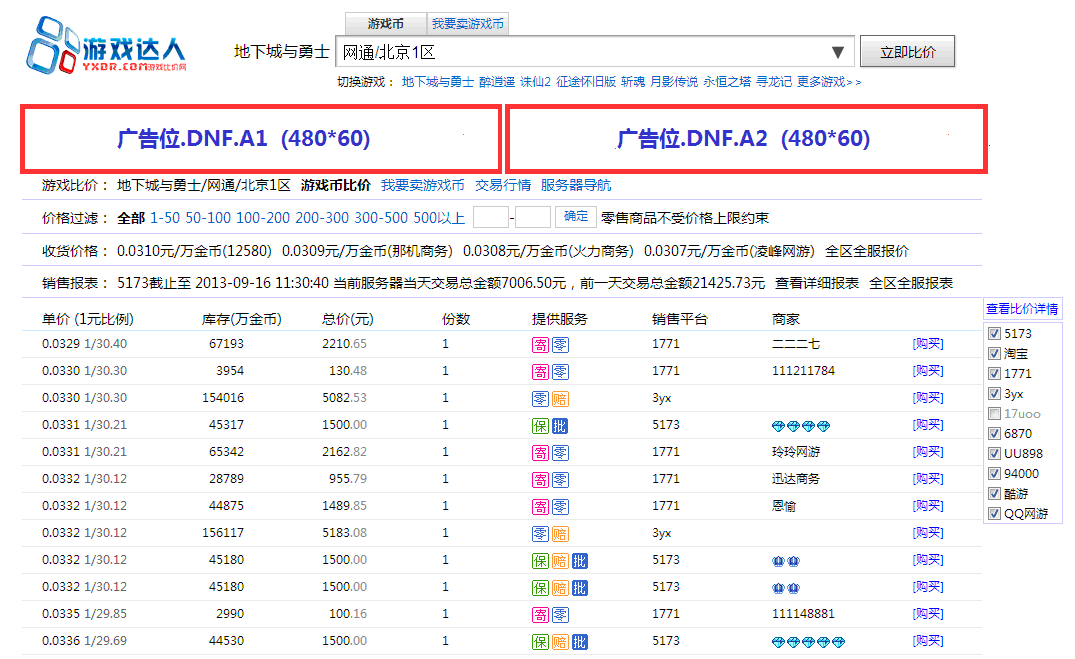Open the 游戏达人 logo homepage
1075x659 pixels.
coord(106,46)
